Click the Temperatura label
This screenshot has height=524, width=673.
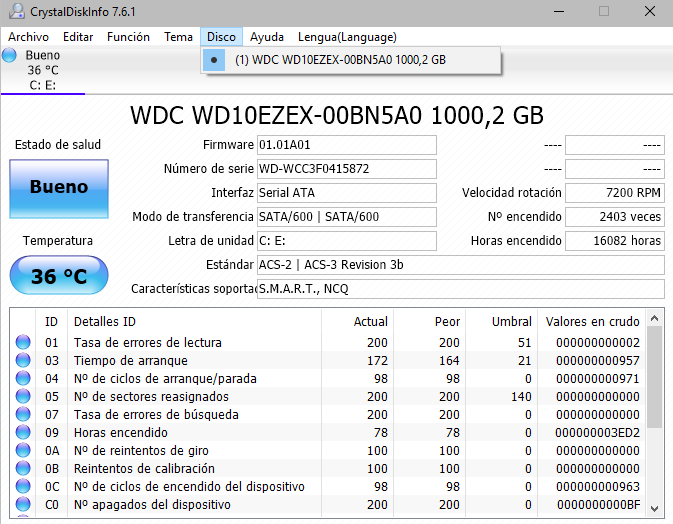pyautogui.click(x=58, y=241)
